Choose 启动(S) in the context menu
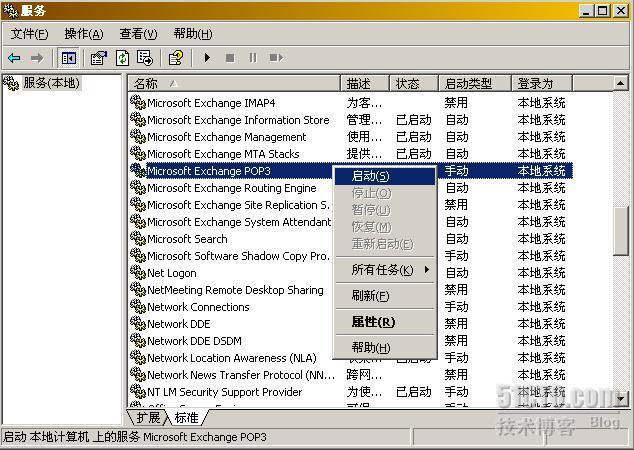Image resolution: width=634 pixels, height=450 pixels. pos(385,176)
